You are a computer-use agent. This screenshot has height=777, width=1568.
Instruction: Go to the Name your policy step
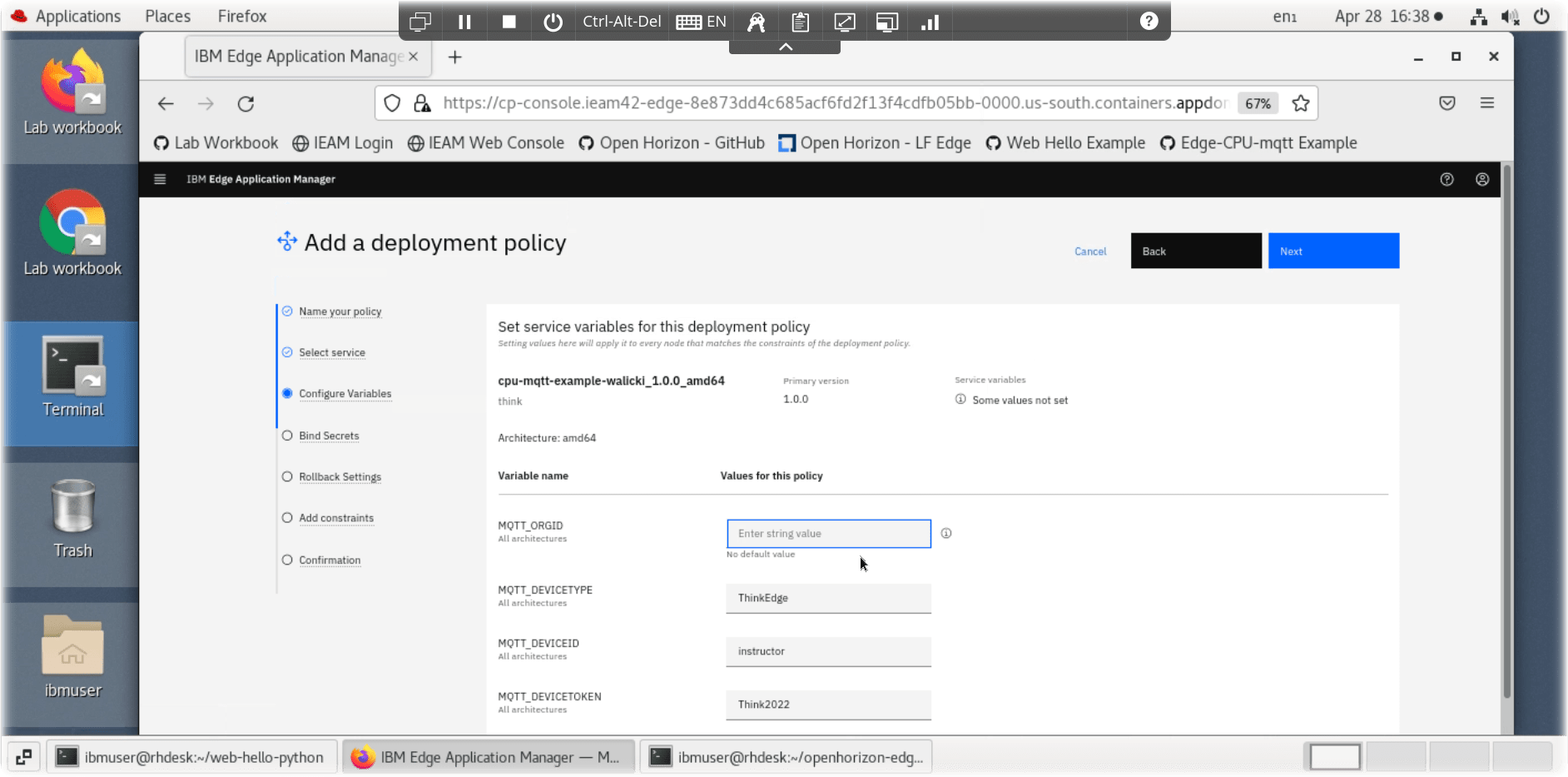(x=340, y=311)
